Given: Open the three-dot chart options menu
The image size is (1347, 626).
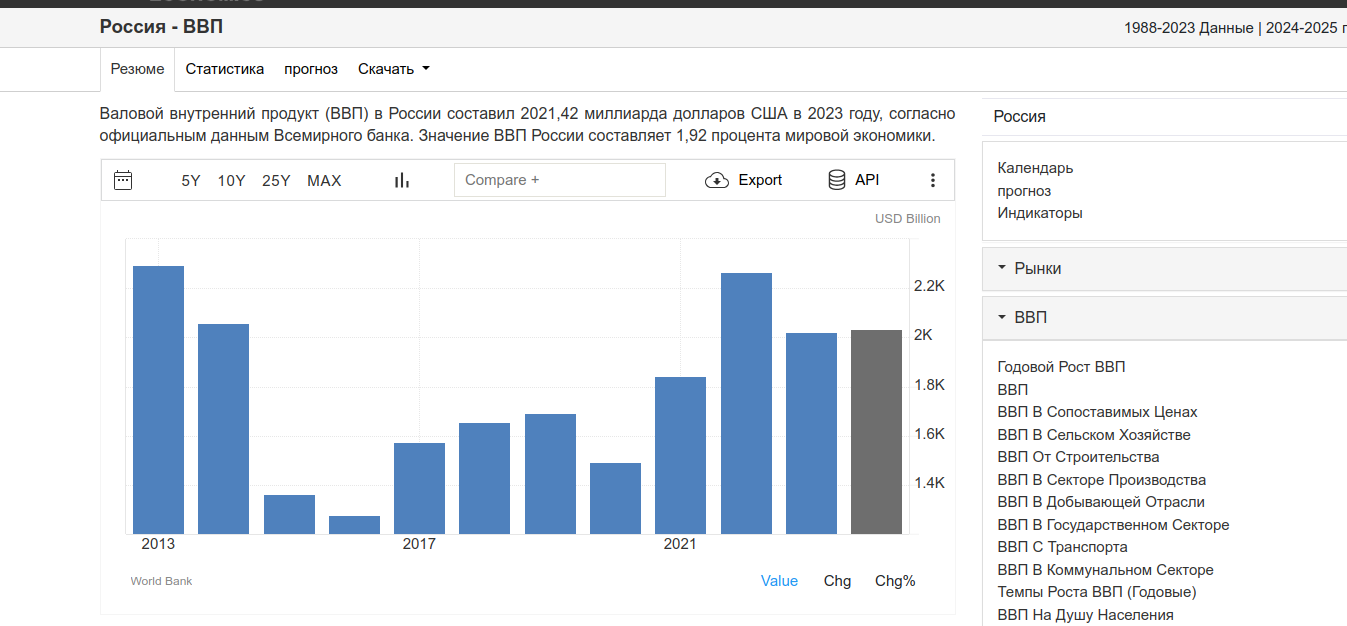Looking at the screenshot, I should (933, 180).
